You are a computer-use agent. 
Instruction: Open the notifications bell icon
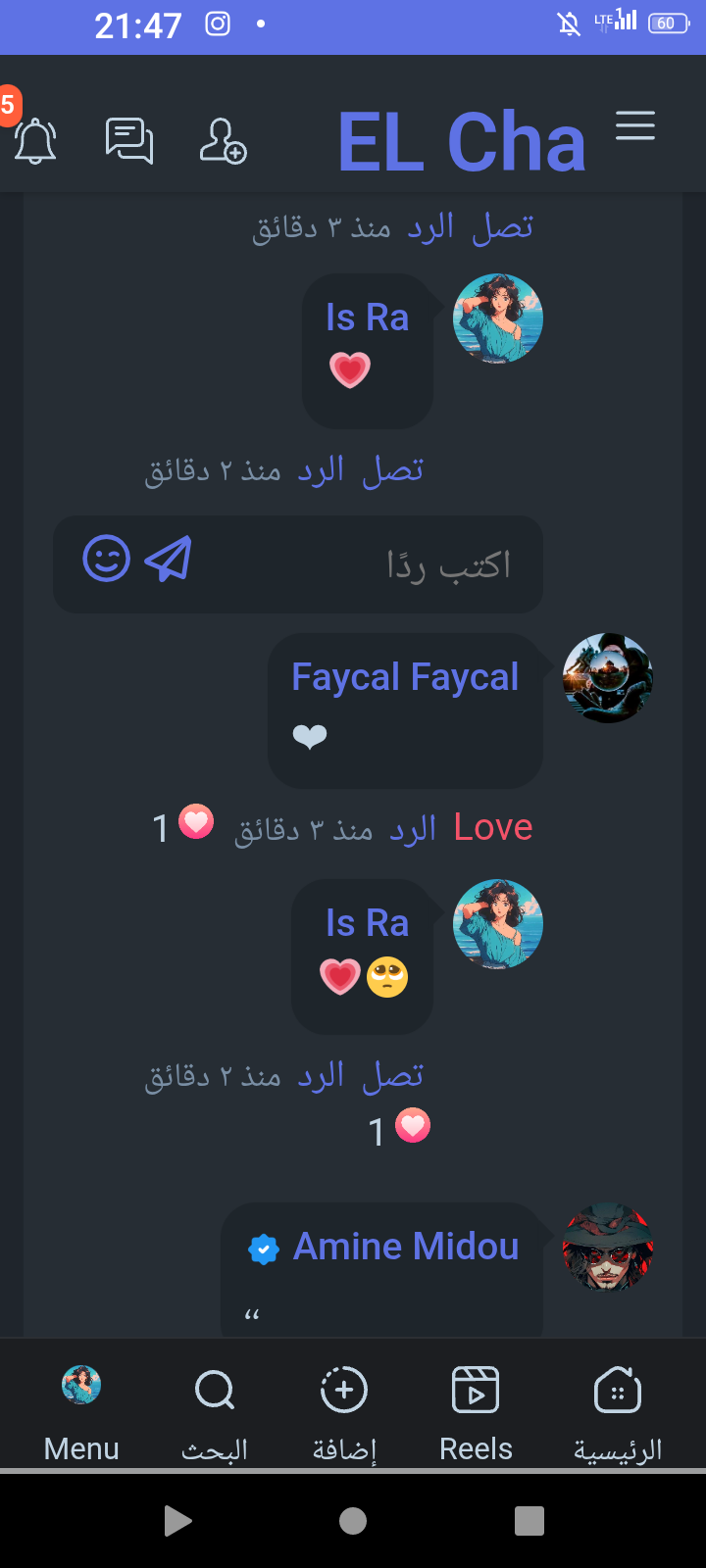(35, 141)
